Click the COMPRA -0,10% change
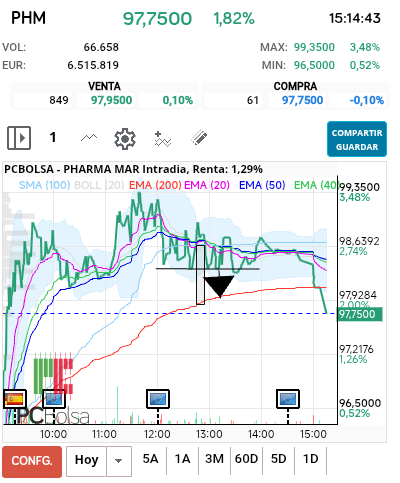 (367, 100)
